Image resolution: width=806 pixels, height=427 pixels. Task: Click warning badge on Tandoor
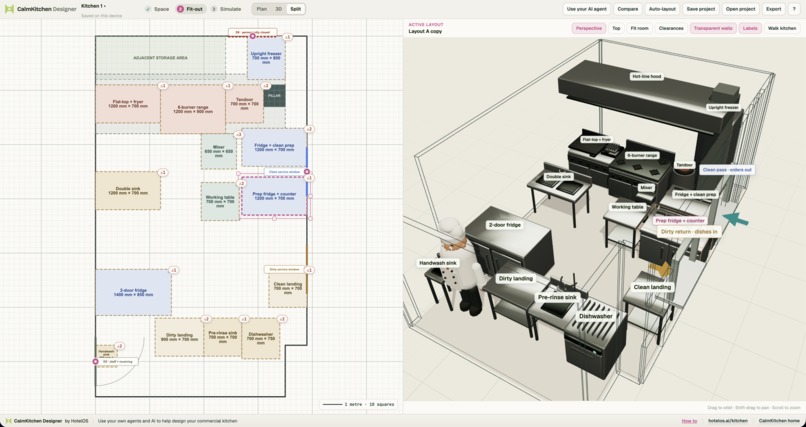point(266,86)
